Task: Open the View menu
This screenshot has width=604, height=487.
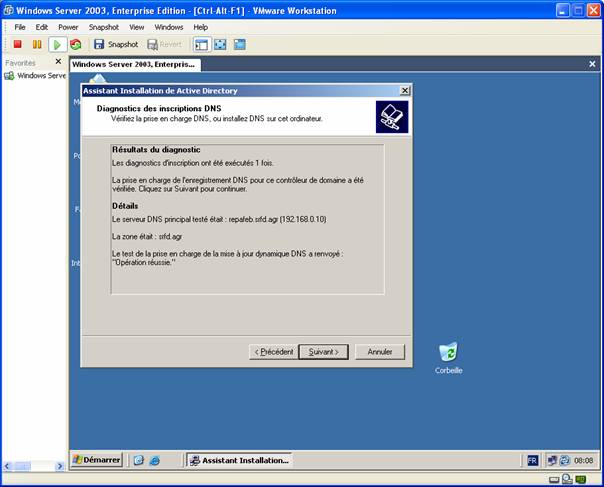Action: (x=136, y=27)
